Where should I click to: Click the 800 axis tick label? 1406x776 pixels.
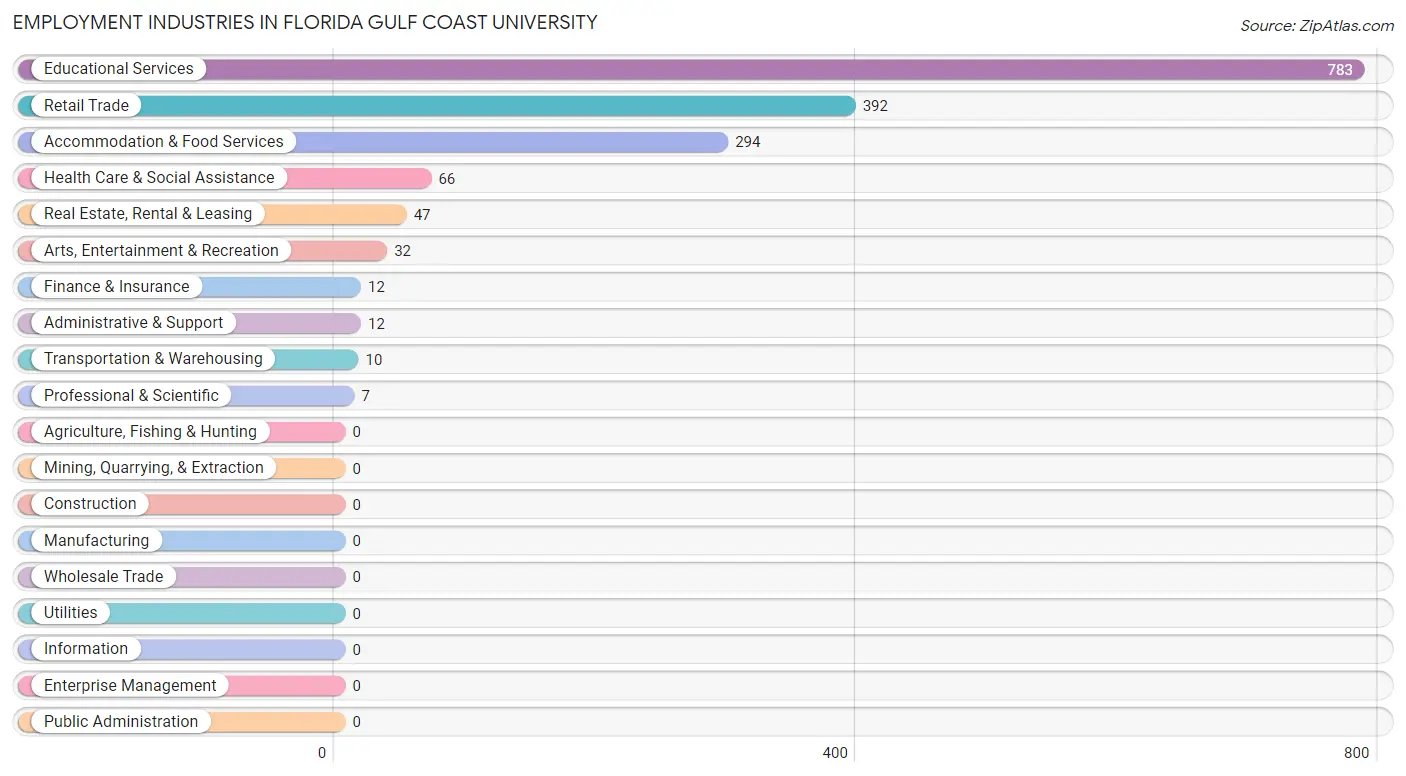pyautogui.click(x=1356, y=753)
